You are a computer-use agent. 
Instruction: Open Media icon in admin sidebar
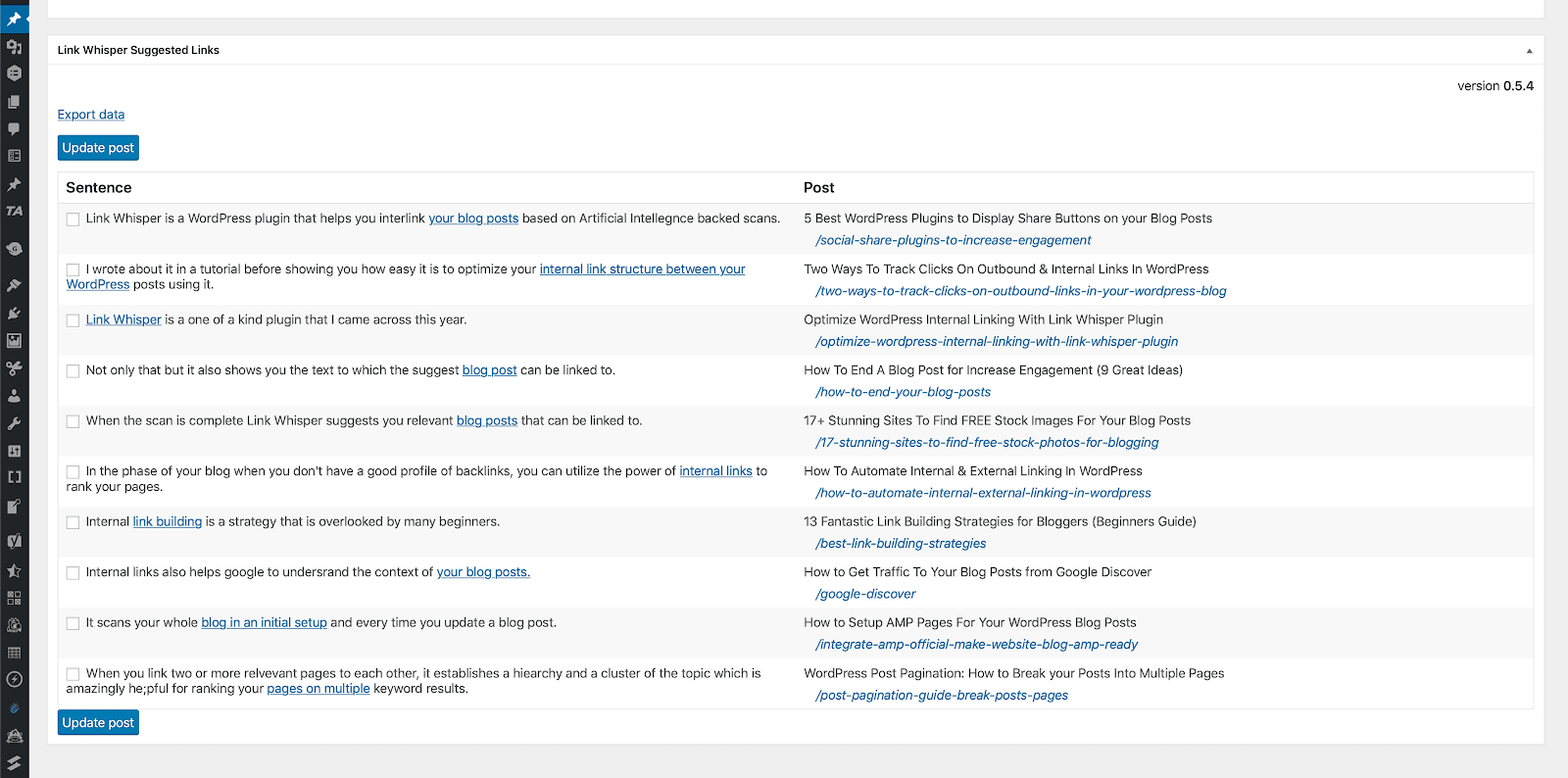pos(14,46)
